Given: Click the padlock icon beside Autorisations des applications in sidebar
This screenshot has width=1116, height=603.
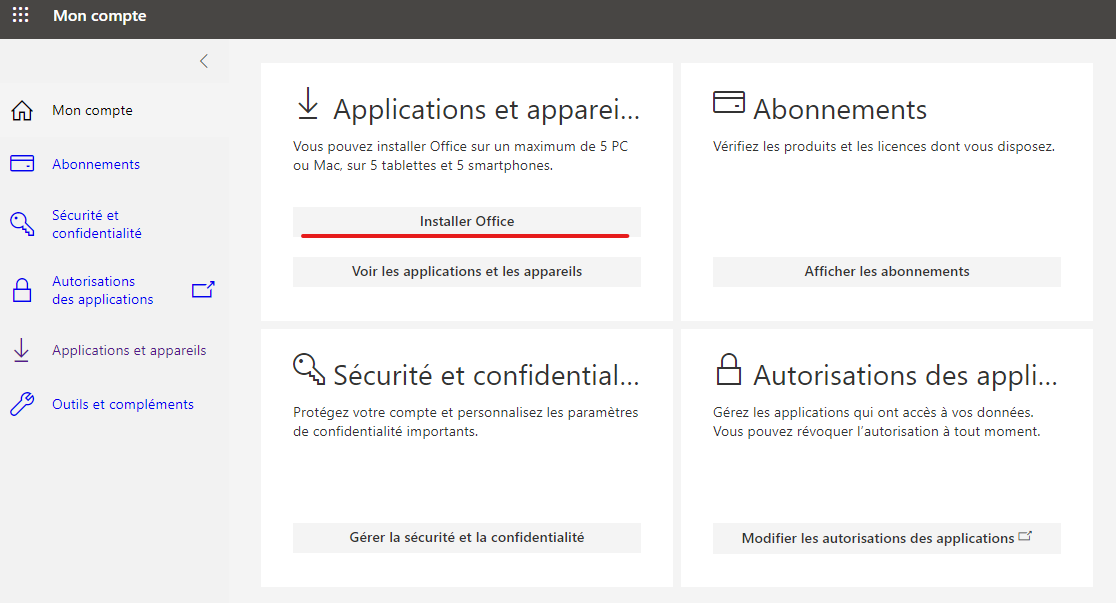Looking at the screenshot, I should point(22,290).
